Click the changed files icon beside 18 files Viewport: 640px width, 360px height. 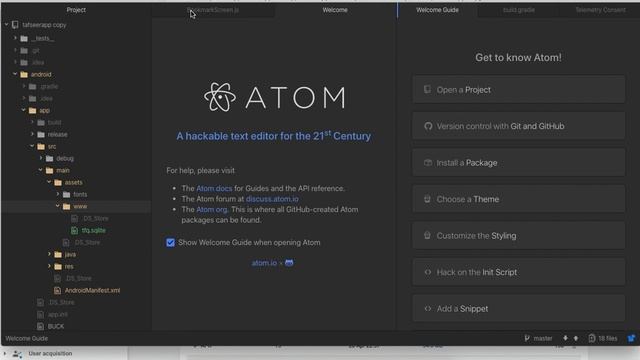pos(592,338)
